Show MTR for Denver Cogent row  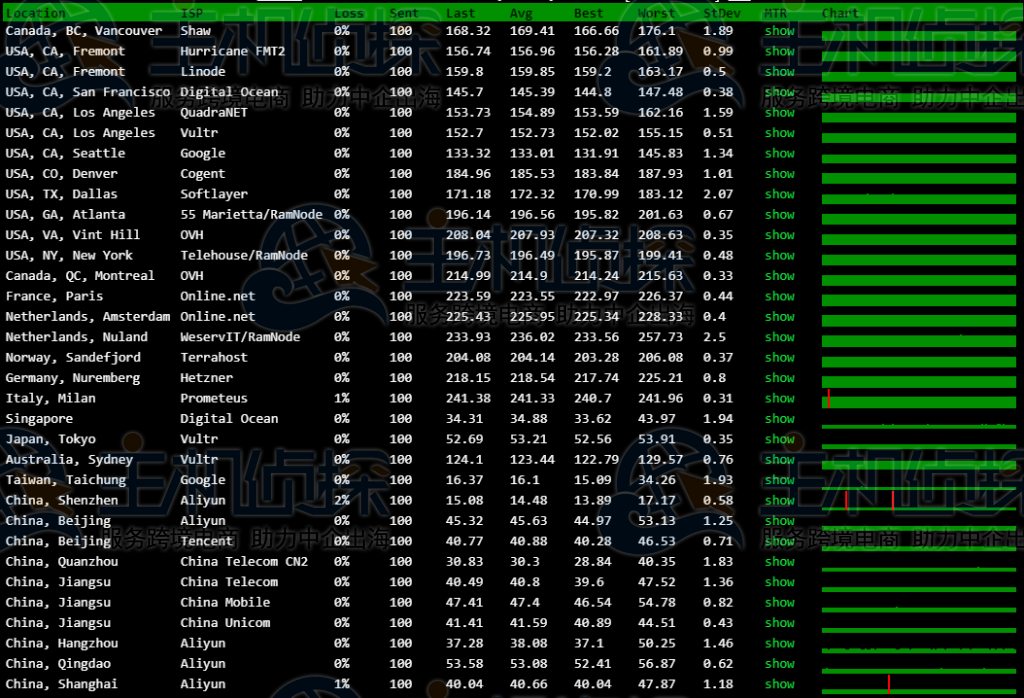pyautogui.click(x=780, y=174)
